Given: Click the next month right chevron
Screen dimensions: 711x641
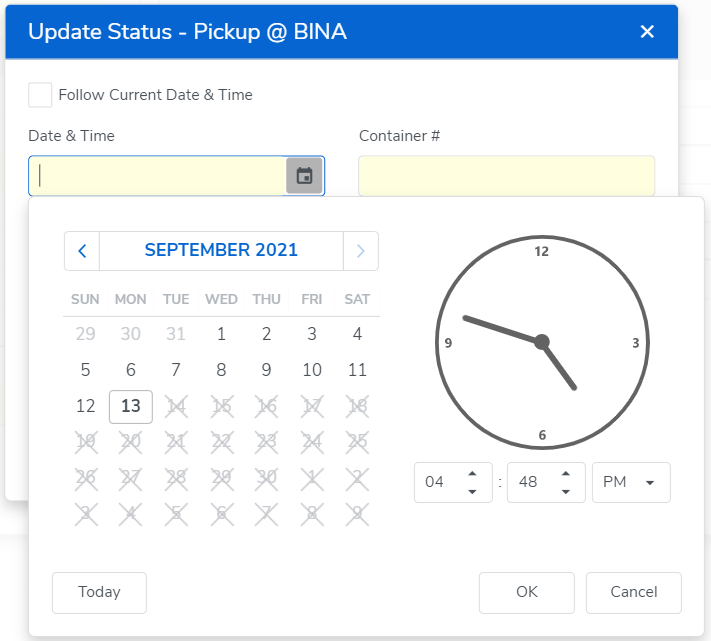Looking at the screenshot, I should pos(361,251).
